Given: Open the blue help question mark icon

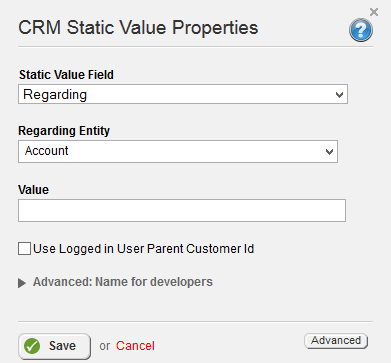Looking at the screenshot, I should coord(361,30).
